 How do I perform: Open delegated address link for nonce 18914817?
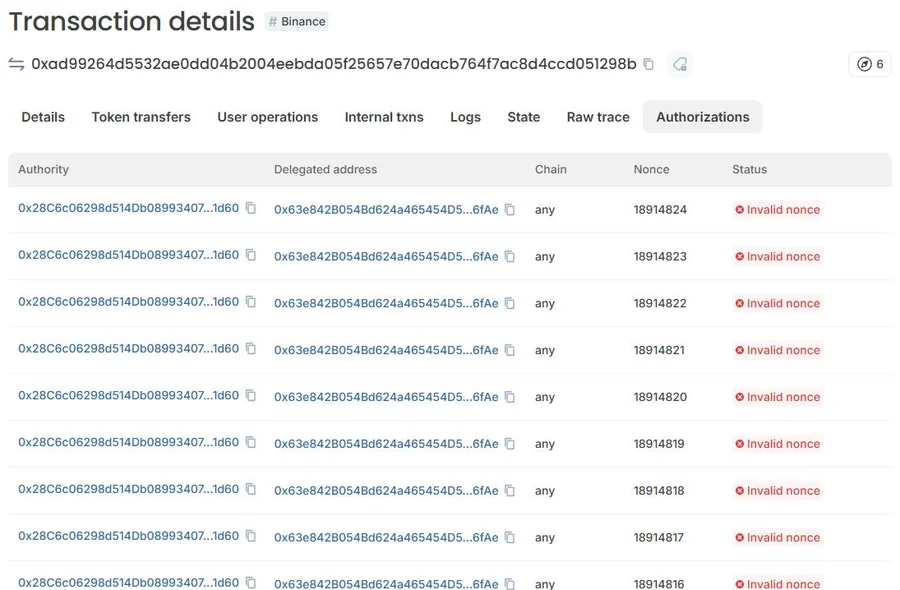click(x=386, y=538)
